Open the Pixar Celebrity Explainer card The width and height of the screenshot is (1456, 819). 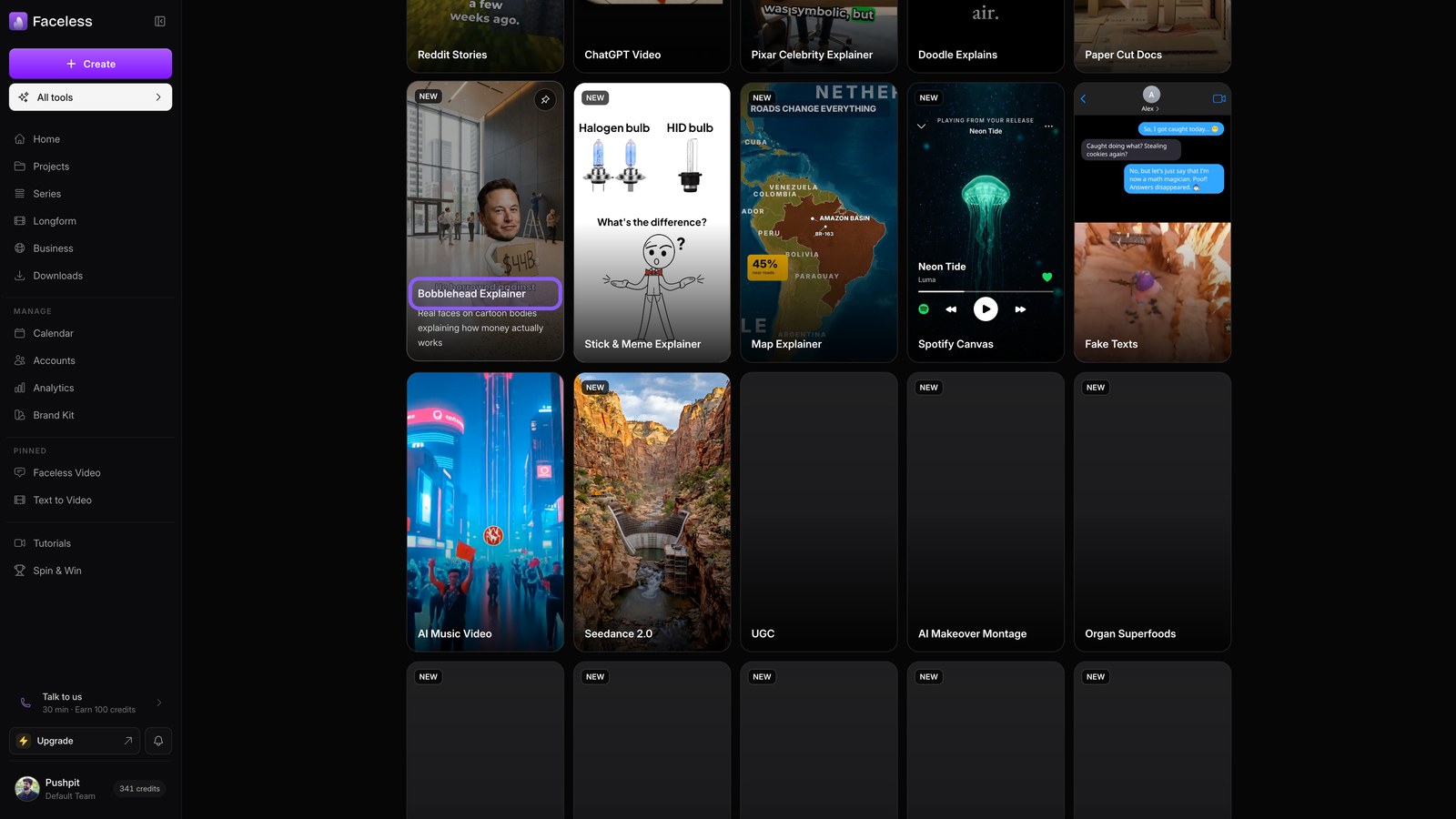pyautogui.click(x=819, y=36)
